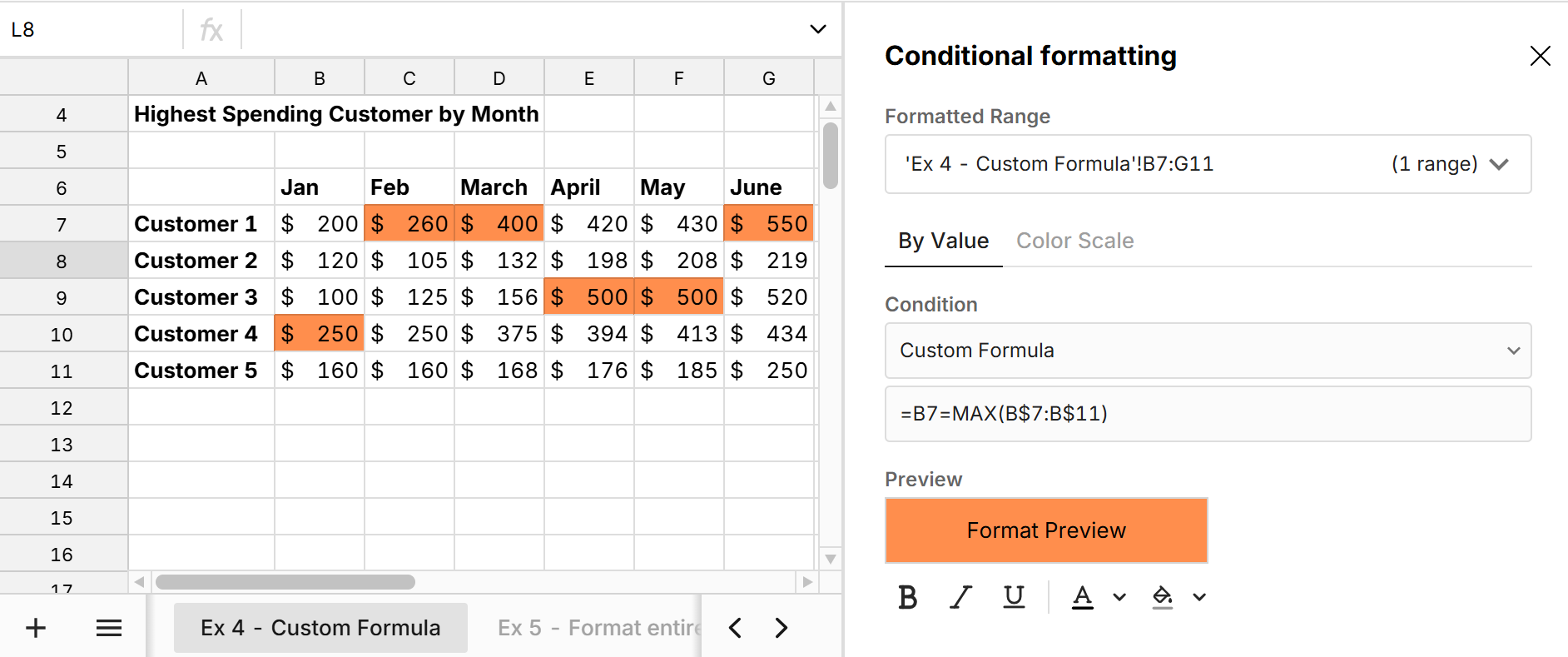1568x657 pixels.
Task: Toggle italic formatting in the preview
Action: click(961, 597)
